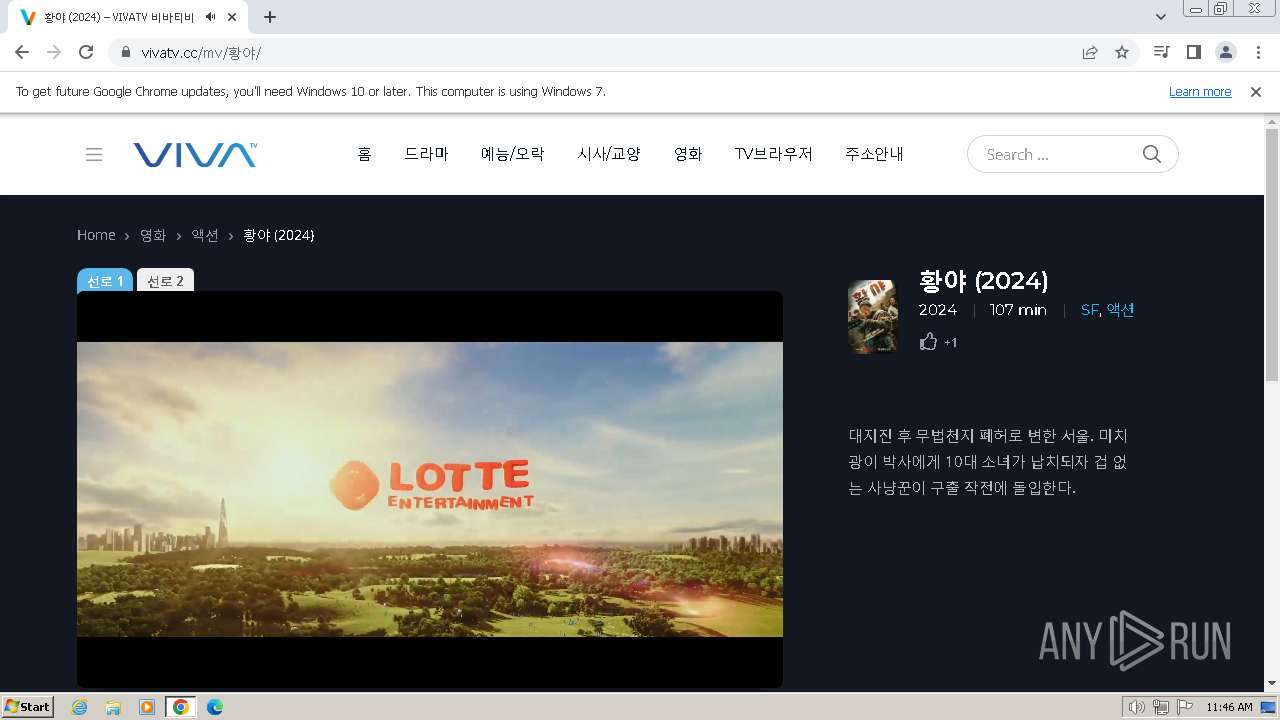The image size is (1280, 720).
Task: Open the Windows Start menu
Action: tap(28, 706)
